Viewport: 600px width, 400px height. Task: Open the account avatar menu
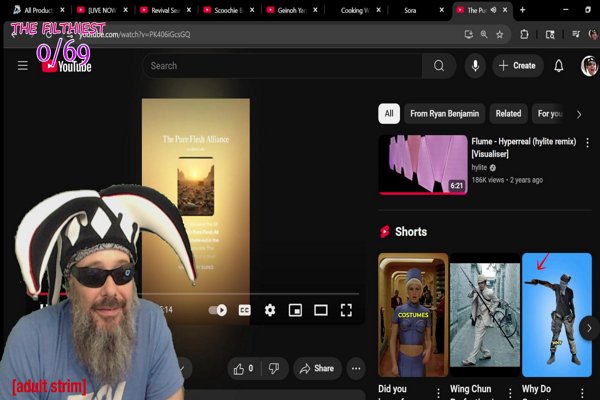[589, 66]
